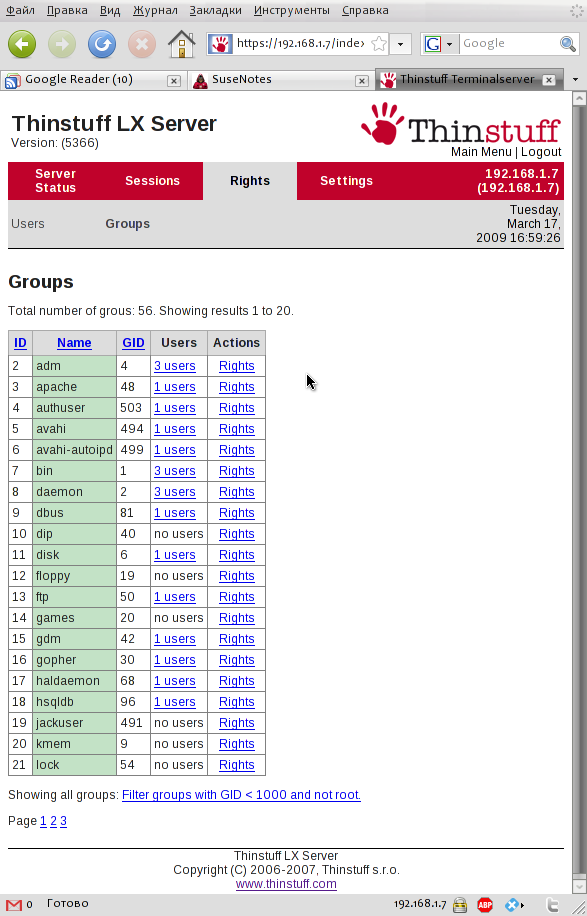
Task: Open Rights link for the apache group
Action: [237, 387]
